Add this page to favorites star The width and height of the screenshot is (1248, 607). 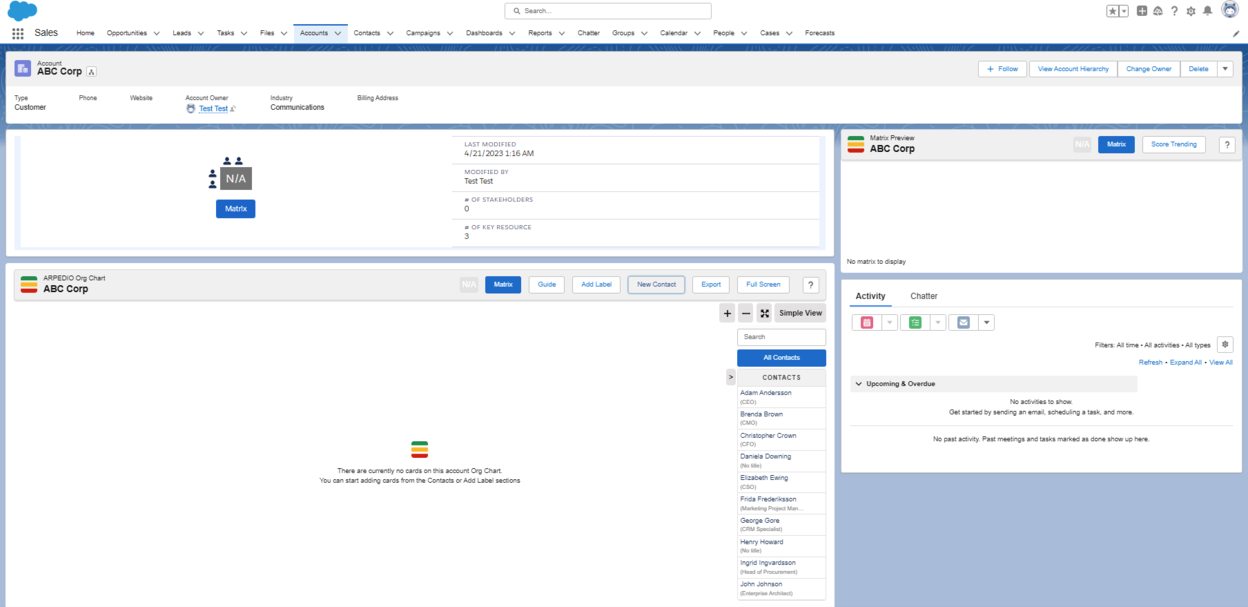1112,11
